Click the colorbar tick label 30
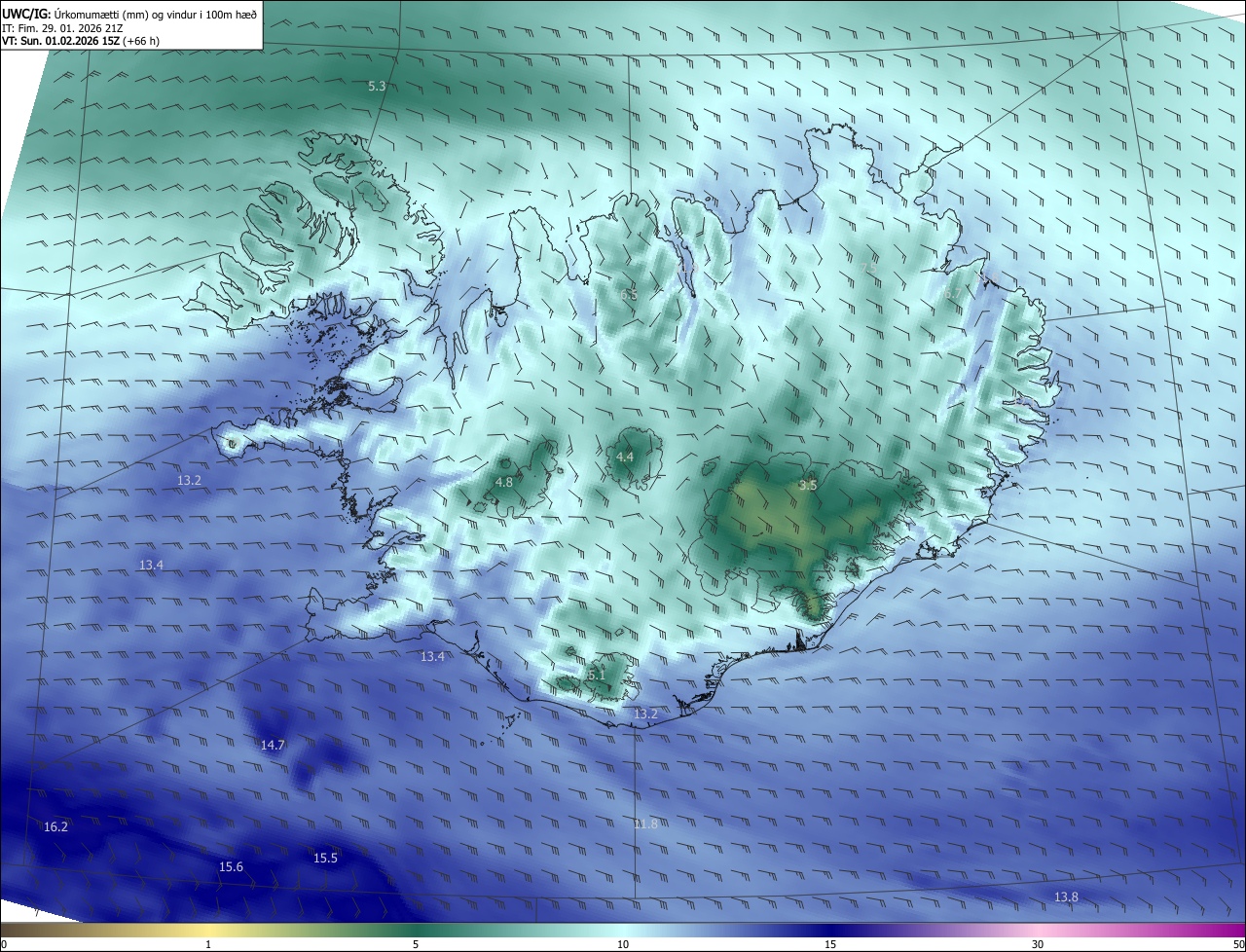 point(1038,944)
